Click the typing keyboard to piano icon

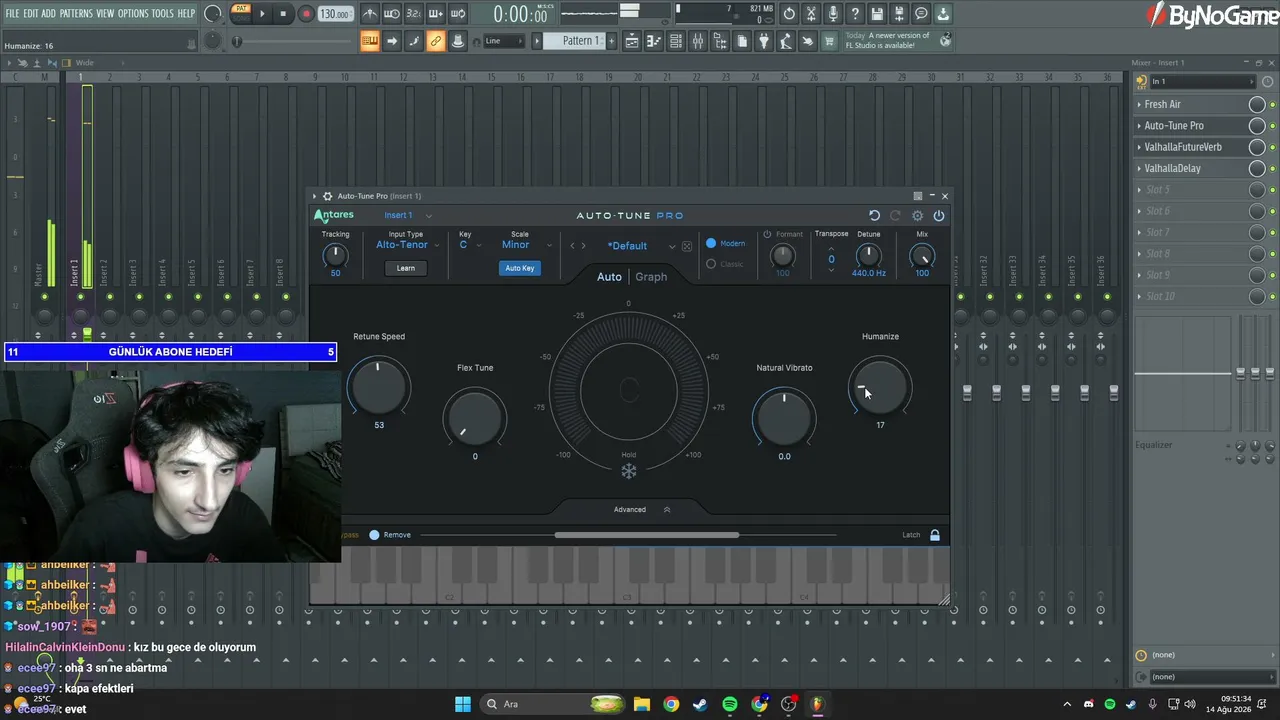[x=370, y=41]
